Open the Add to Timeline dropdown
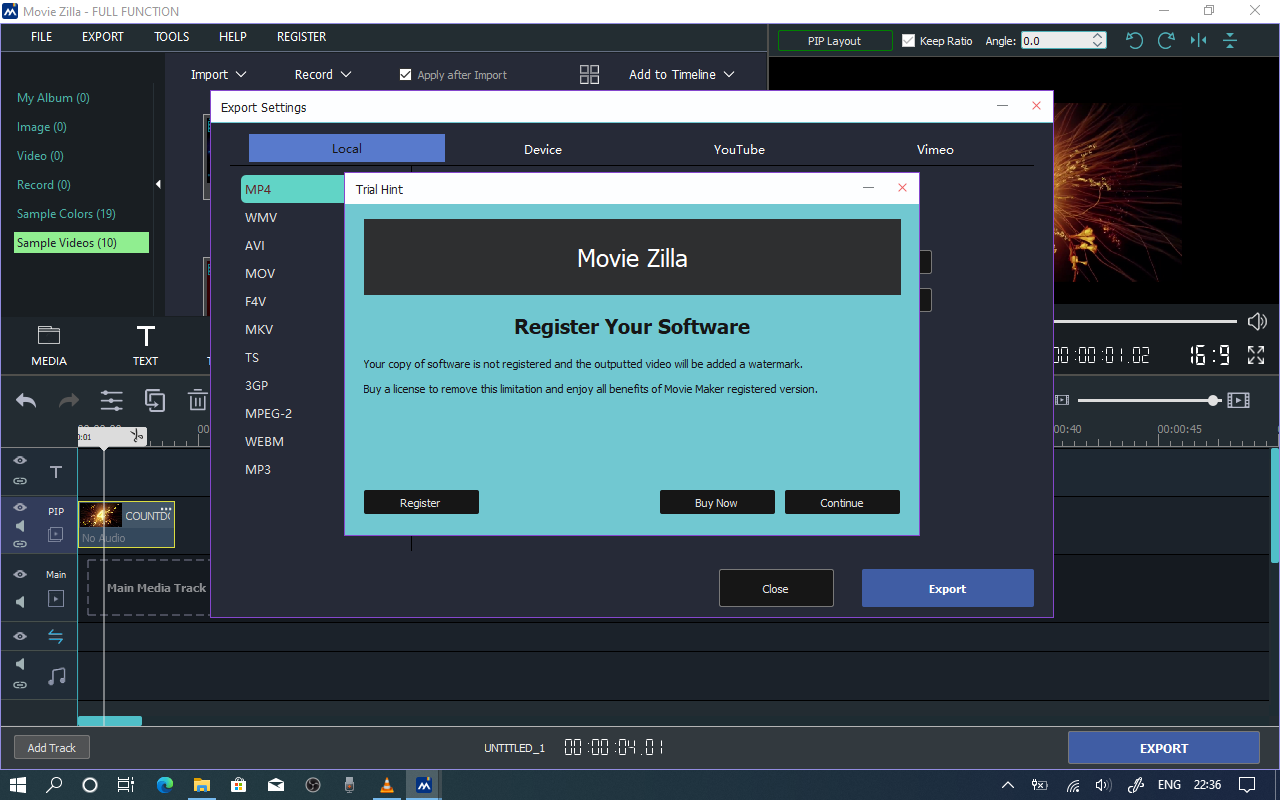The width and height of the screenshot is (1280, 800). tap(682, 75)
